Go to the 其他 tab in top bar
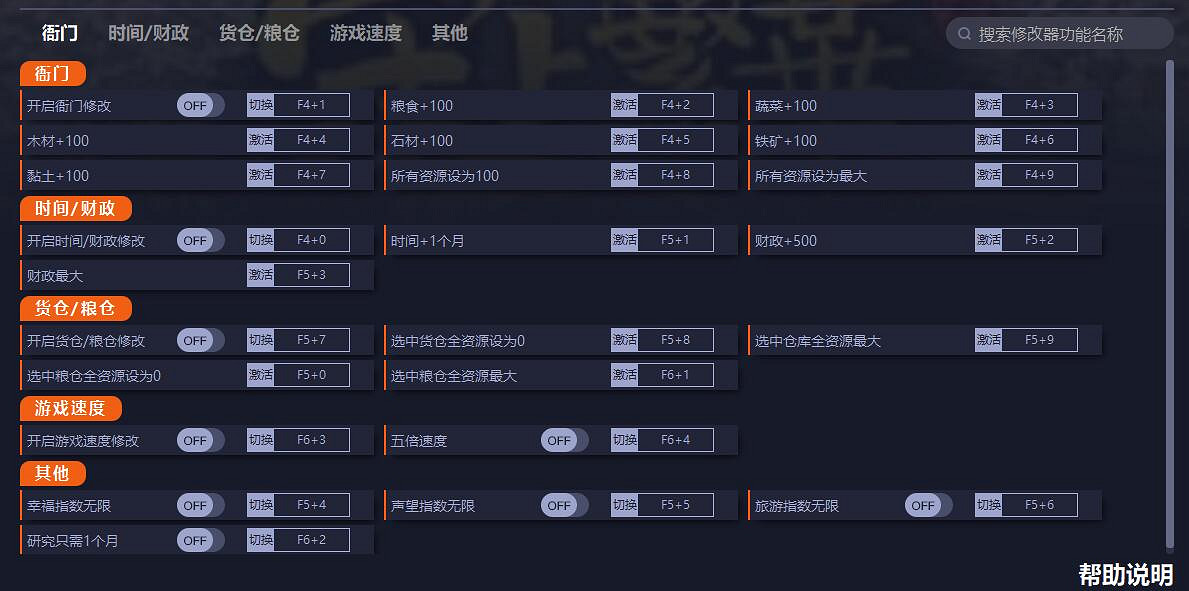The width and height of the screenshot is (1189, 591). coord(449,33)
